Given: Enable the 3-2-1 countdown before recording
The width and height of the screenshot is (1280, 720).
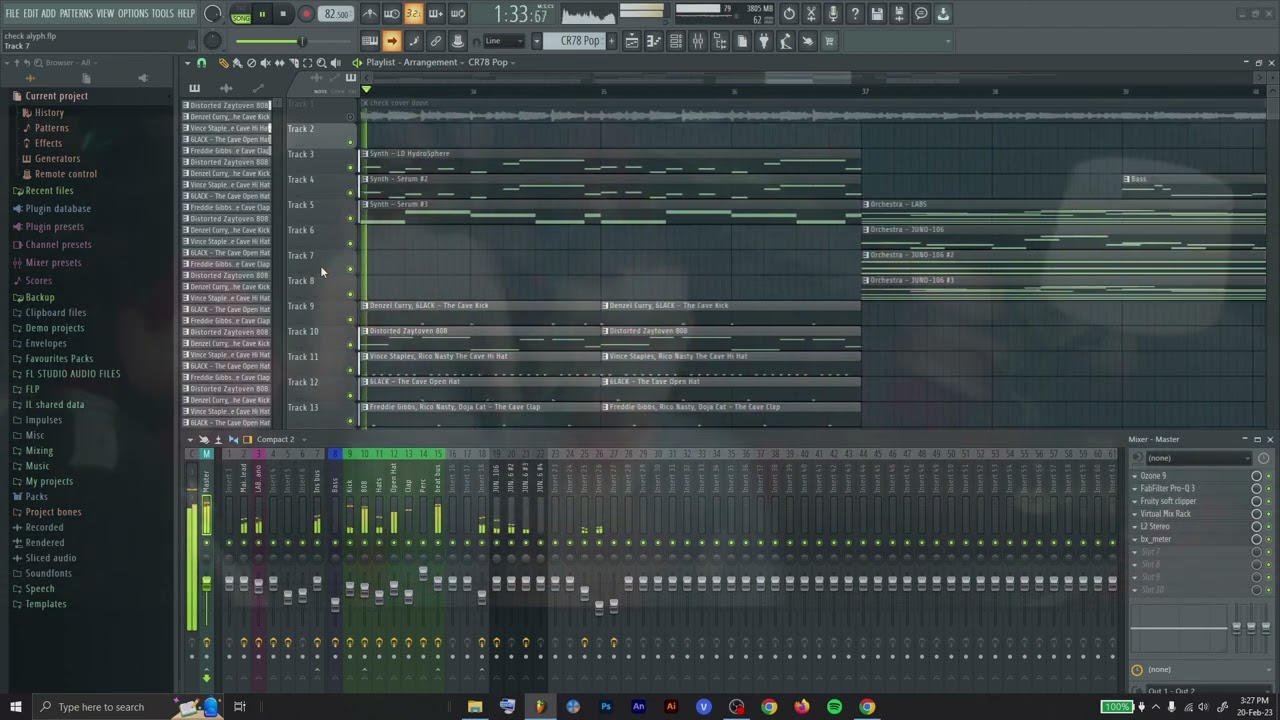Looking at the screenshot, I should pos(414,14).
